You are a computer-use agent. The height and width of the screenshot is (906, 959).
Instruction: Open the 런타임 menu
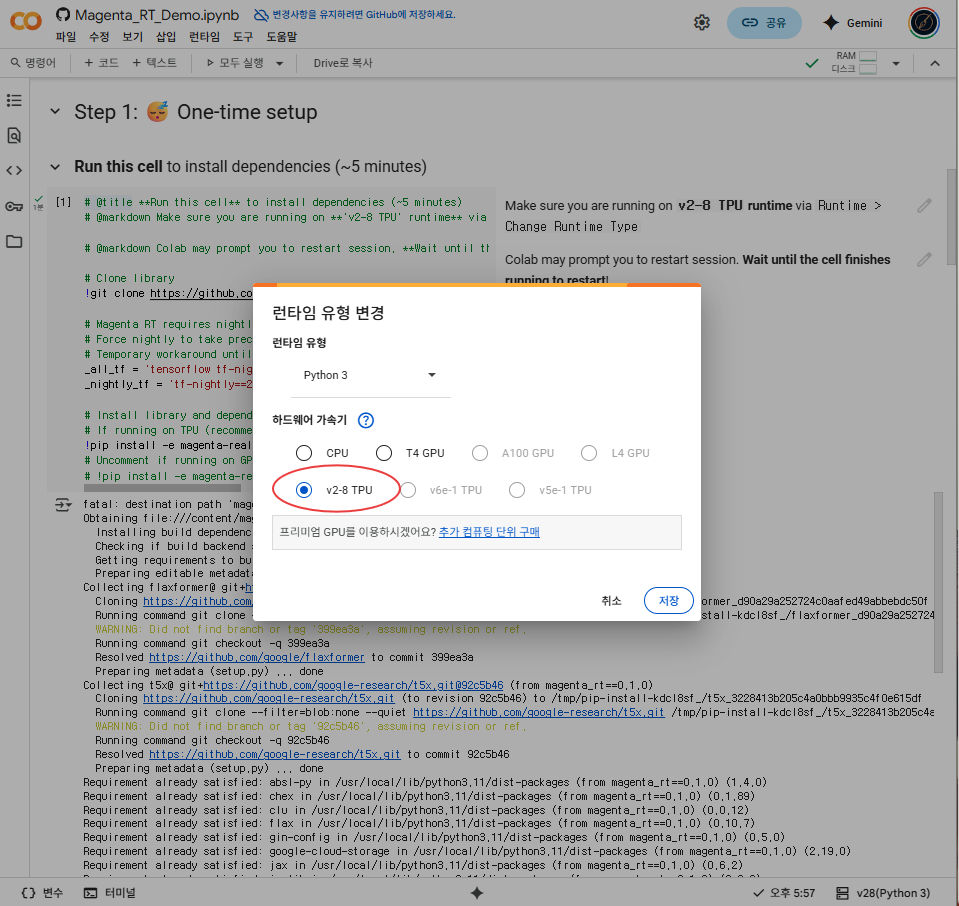204,37
